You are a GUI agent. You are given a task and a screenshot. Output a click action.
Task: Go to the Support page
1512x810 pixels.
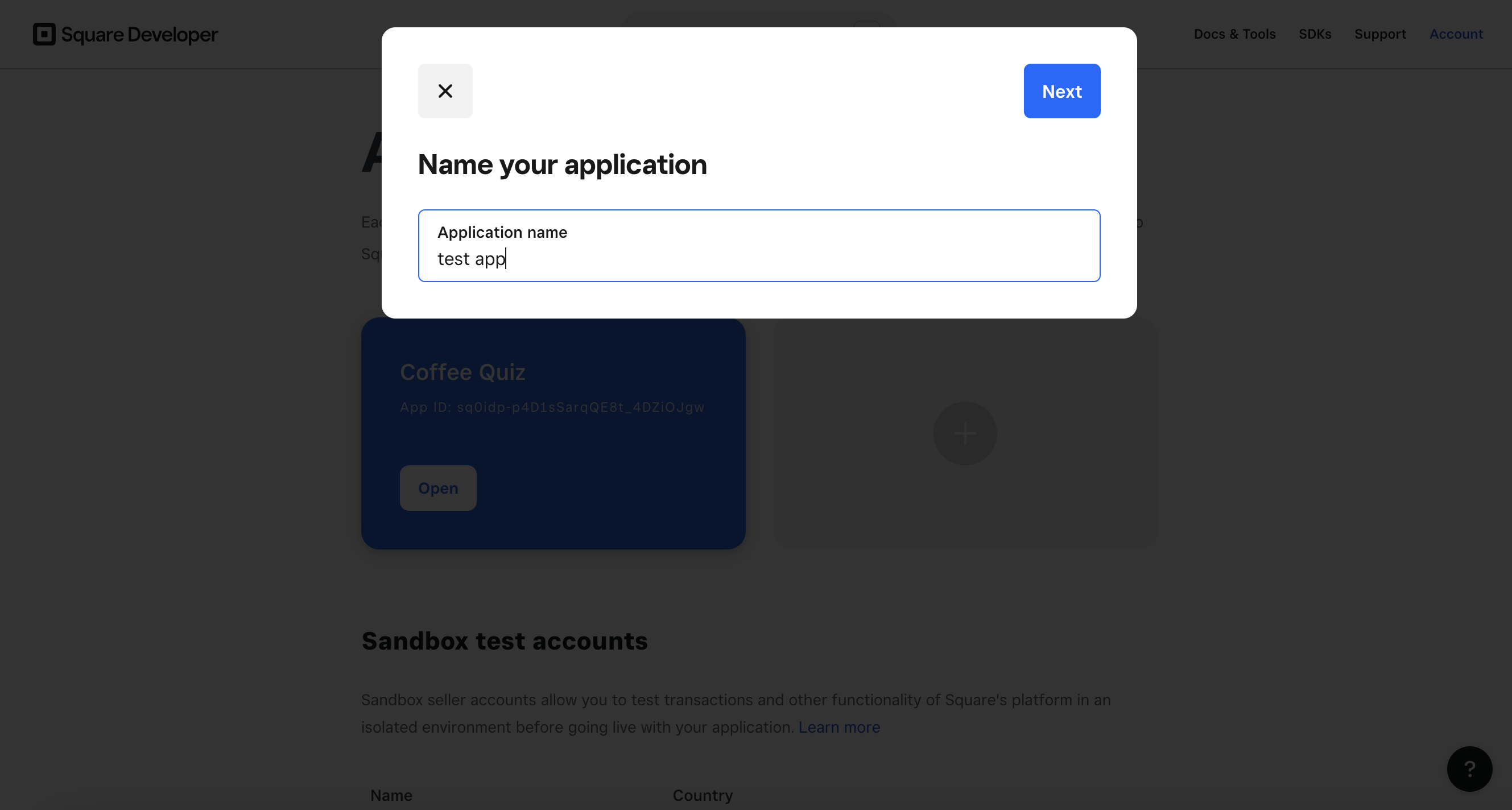1380,34
